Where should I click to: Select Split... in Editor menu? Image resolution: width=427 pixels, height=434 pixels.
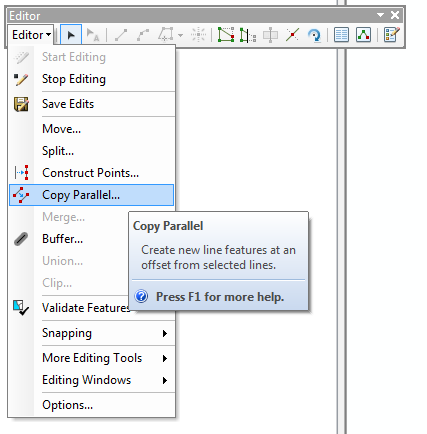(92, 151)
